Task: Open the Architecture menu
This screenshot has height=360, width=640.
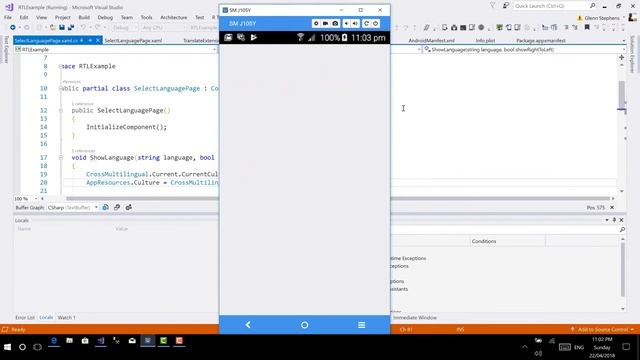Action: (173, 18)
